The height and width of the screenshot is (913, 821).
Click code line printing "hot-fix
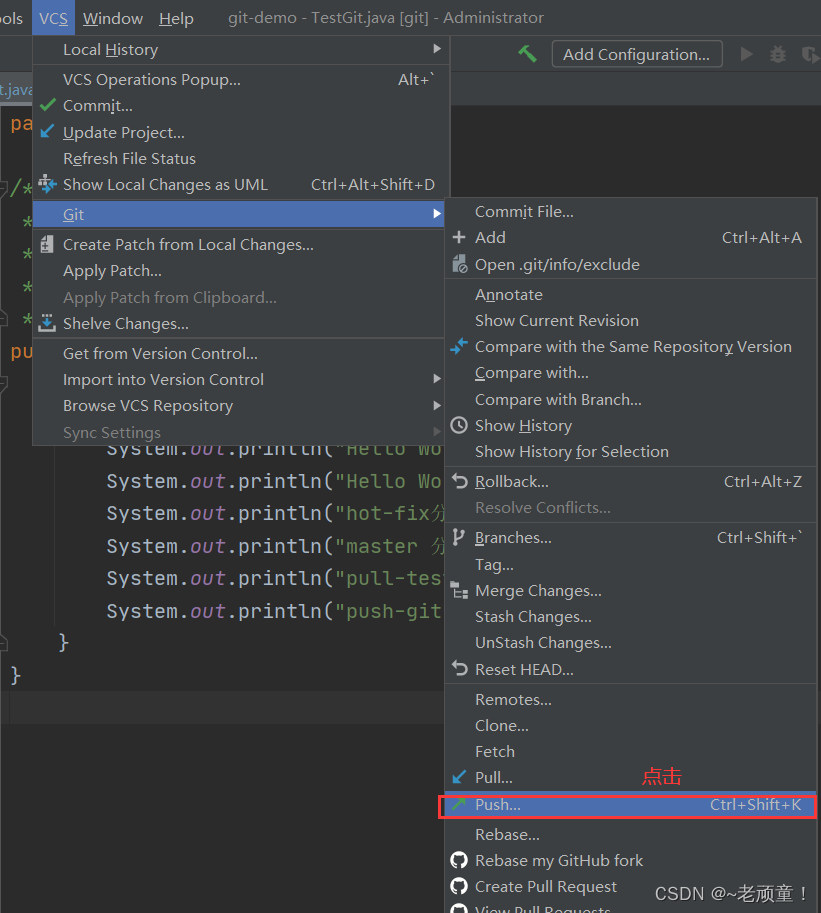coord(274,513)
